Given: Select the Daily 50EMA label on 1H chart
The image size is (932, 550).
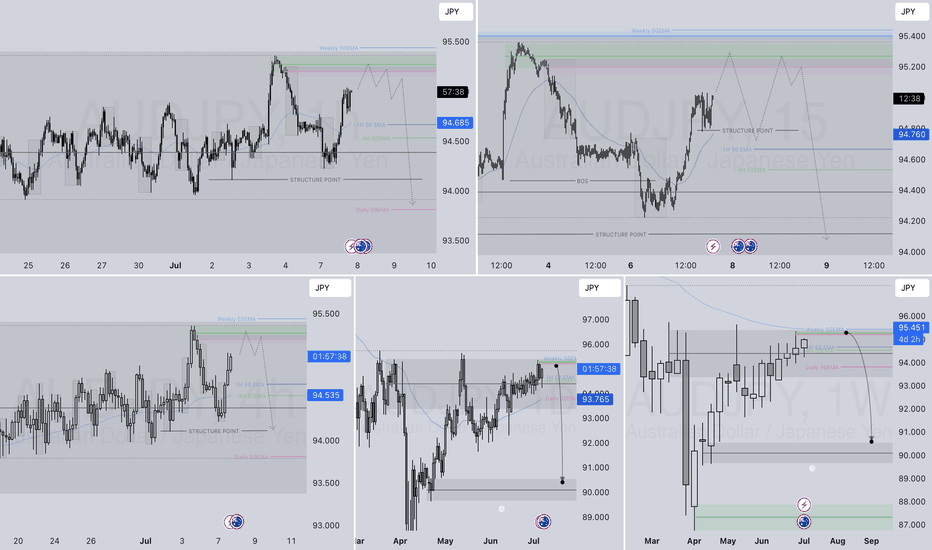Looking at the screenshot, I should pos(372,210).
